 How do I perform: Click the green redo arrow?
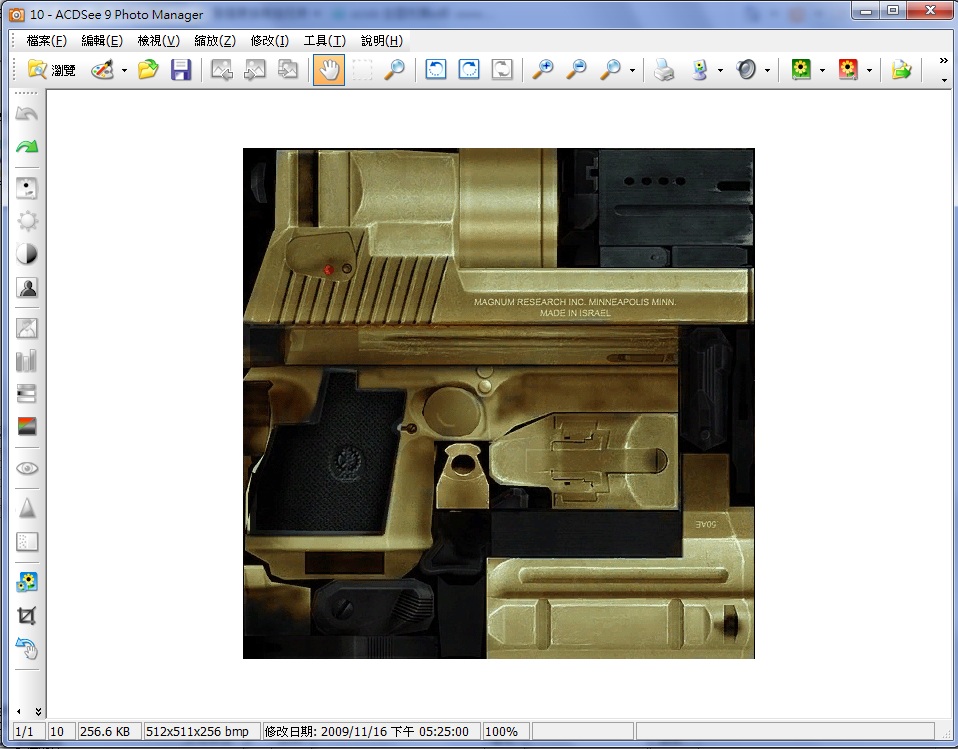(x=26, y=147)
